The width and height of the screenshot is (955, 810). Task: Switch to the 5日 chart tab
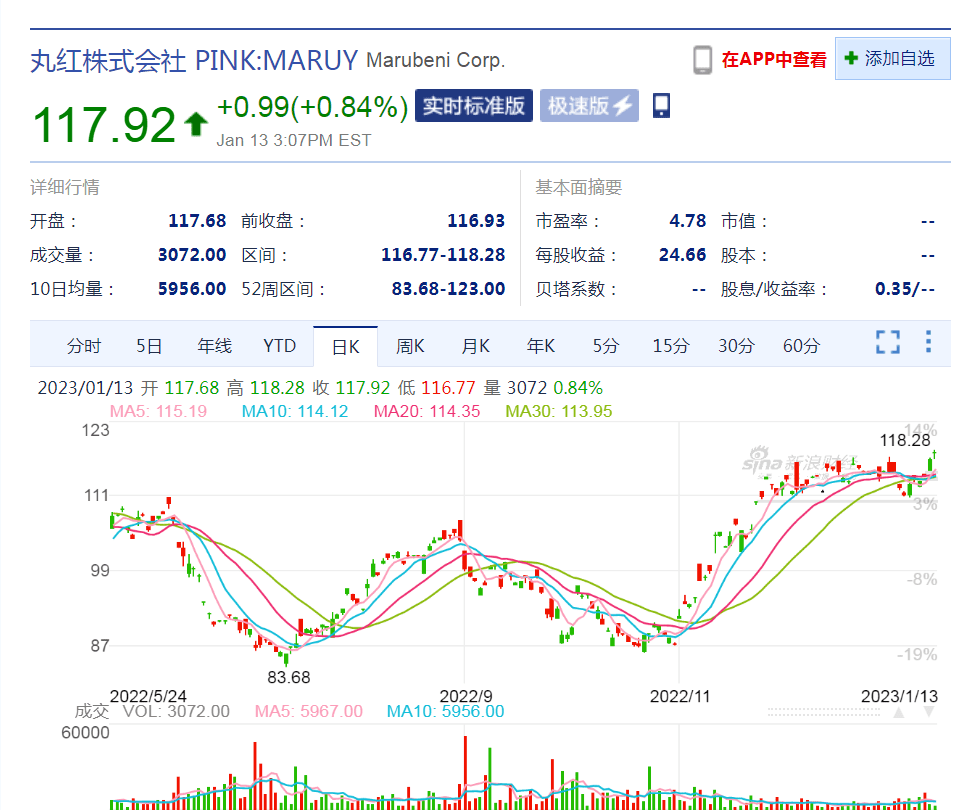pyautogui.click(x=149, y=346)
